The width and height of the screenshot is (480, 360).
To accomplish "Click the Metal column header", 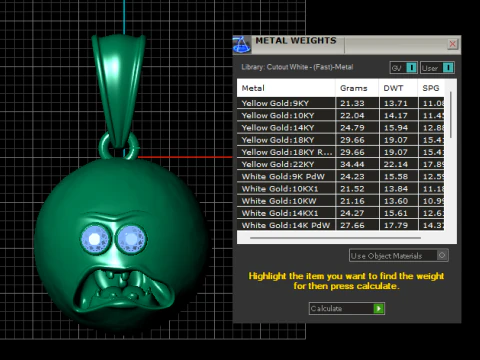I will pyautogui.click(x=286, y=88).
